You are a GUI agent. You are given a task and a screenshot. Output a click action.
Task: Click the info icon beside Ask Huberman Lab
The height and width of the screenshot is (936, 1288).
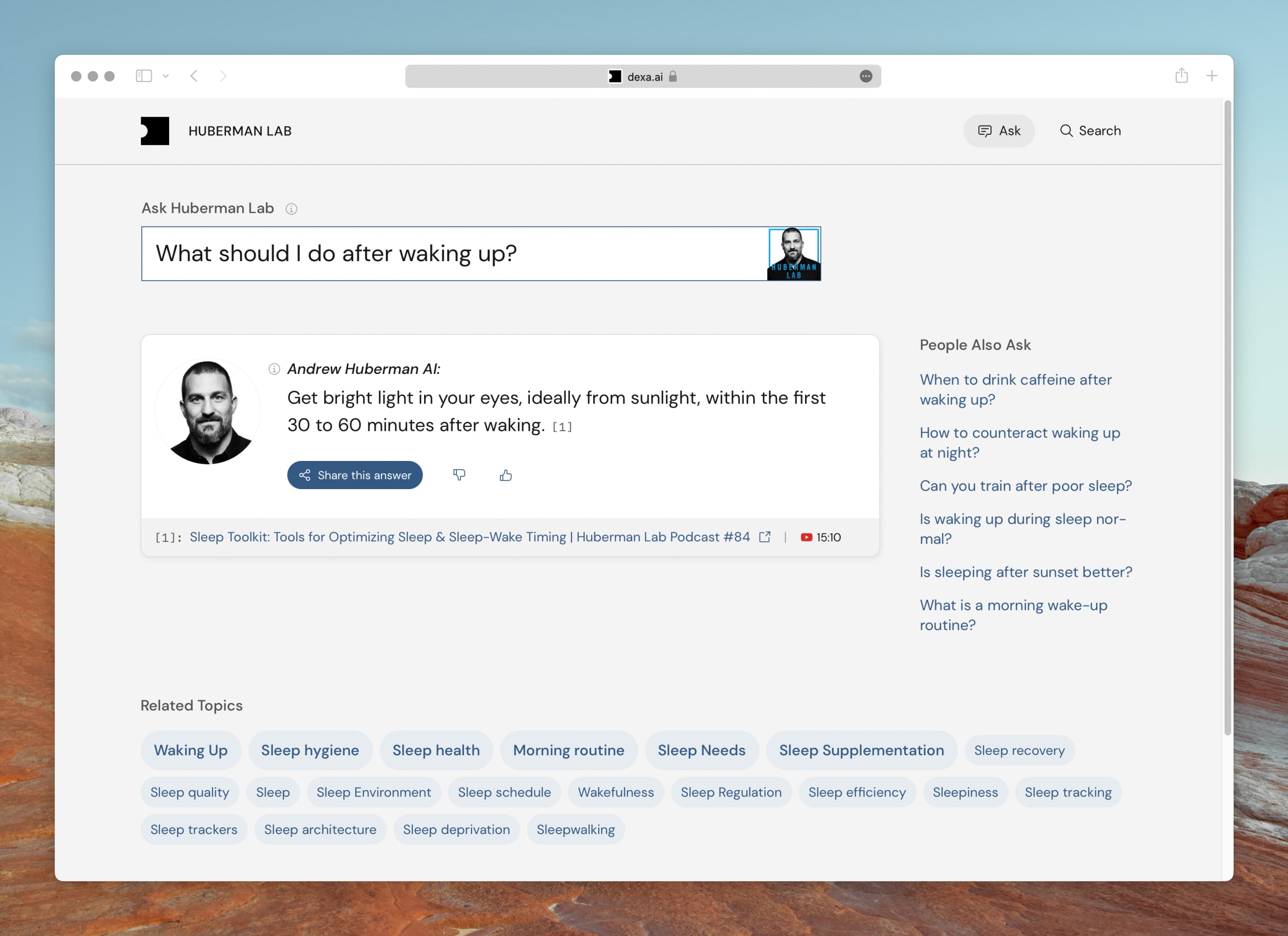[x=291, y=208]
